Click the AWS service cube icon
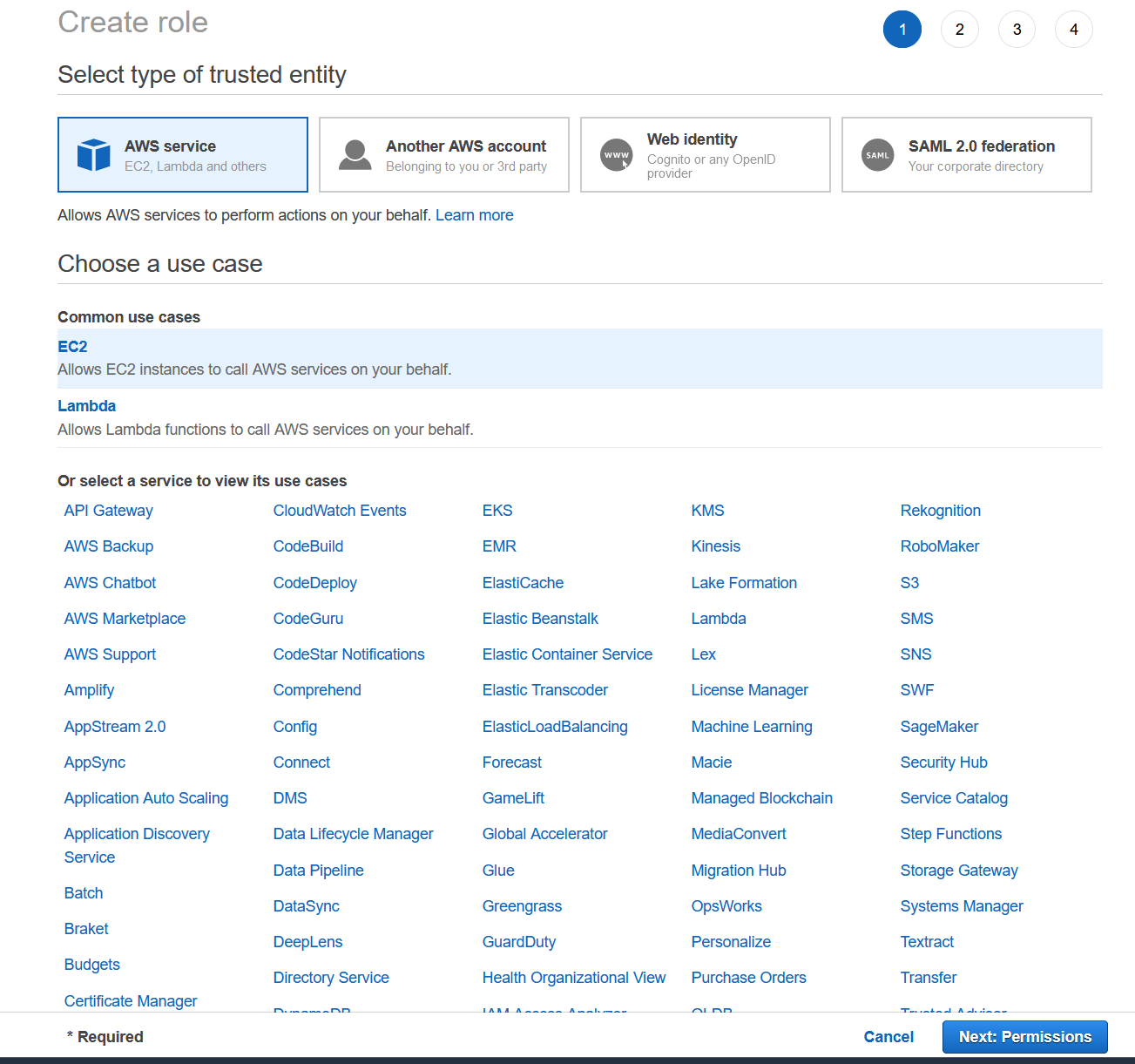Image resolution: width=1135 pixels, height=1064 pixels. tap(94, 155)
